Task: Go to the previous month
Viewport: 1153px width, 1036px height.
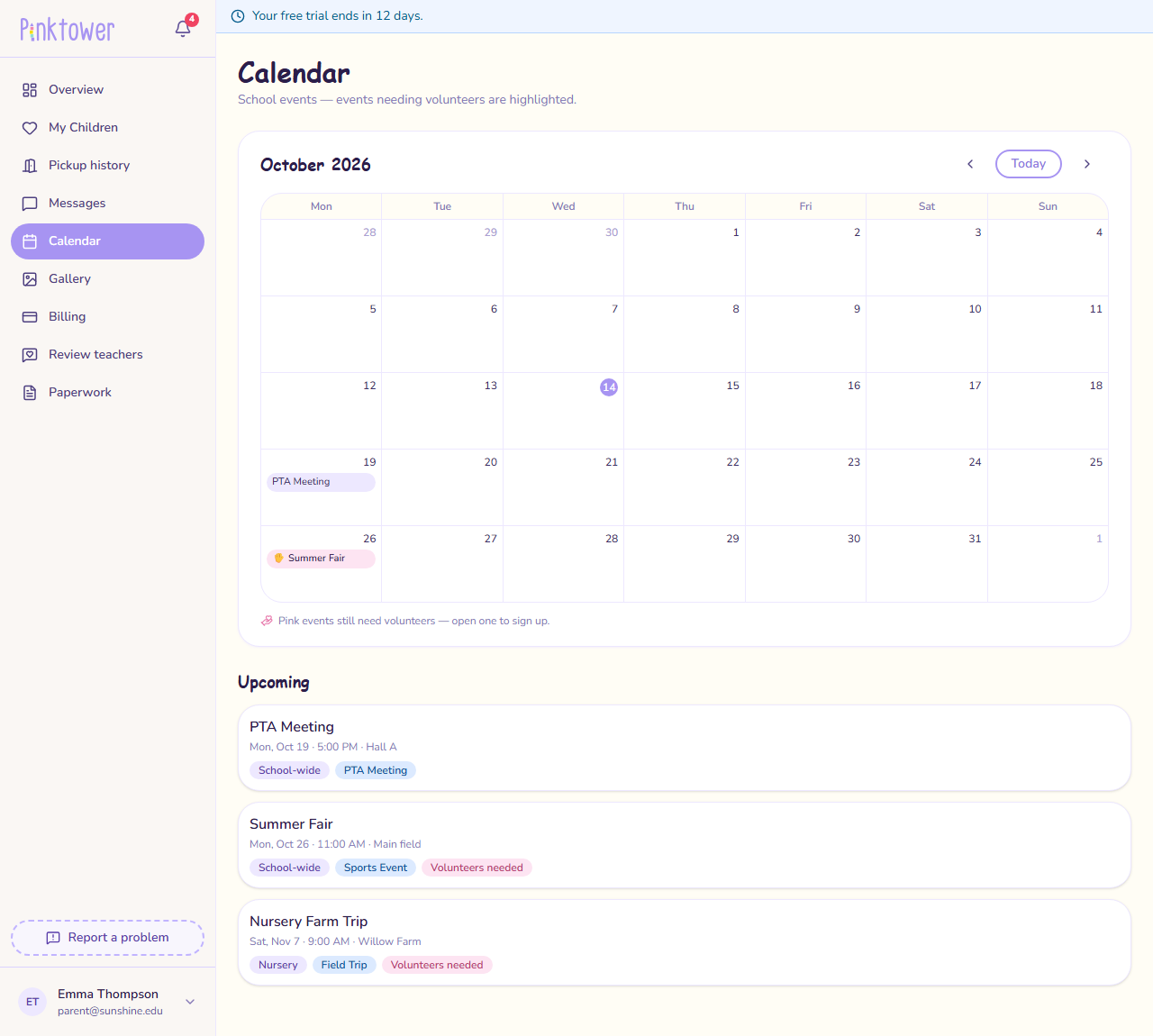Action: (x=970, y=164)
